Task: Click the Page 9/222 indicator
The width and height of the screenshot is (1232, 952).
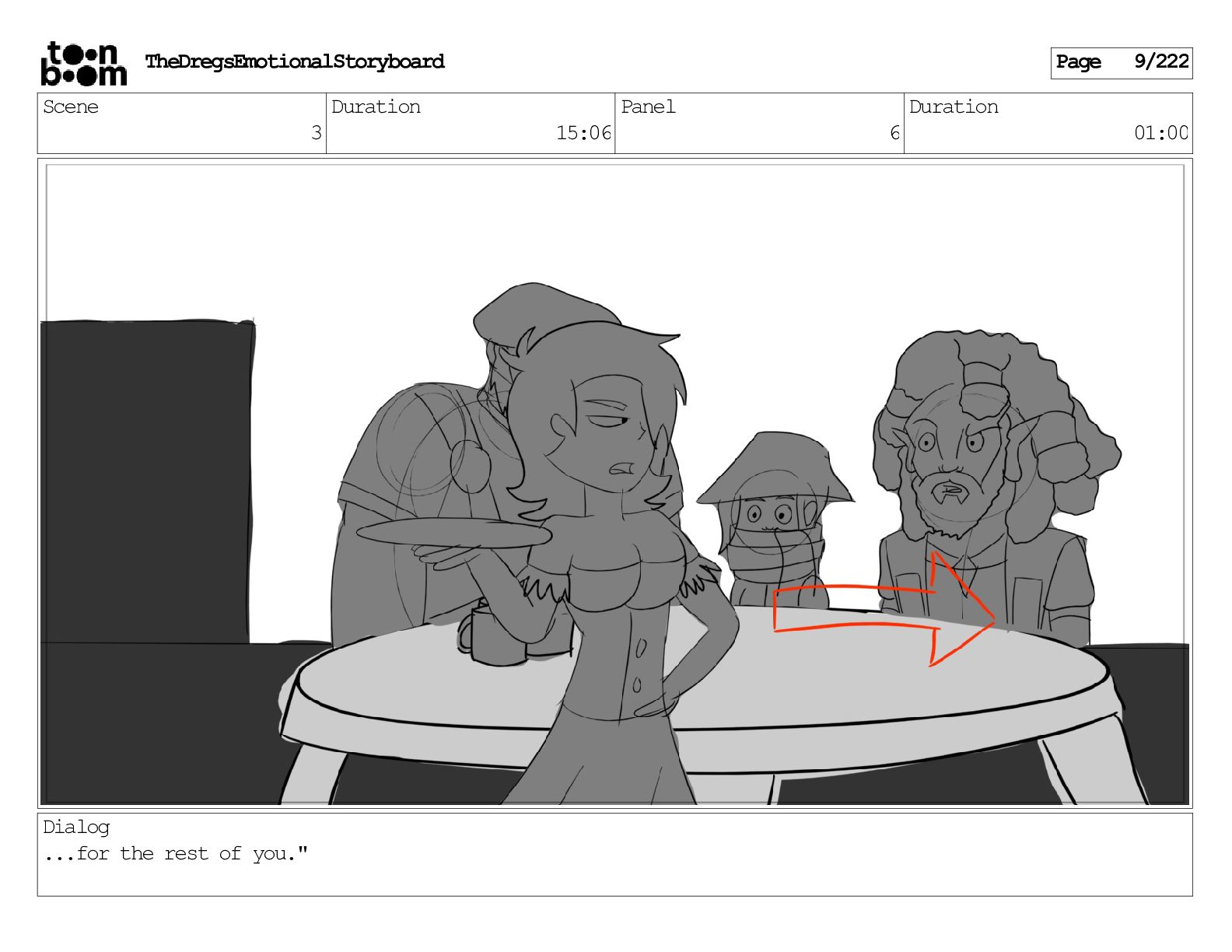Action: (x=1122, y=62)
